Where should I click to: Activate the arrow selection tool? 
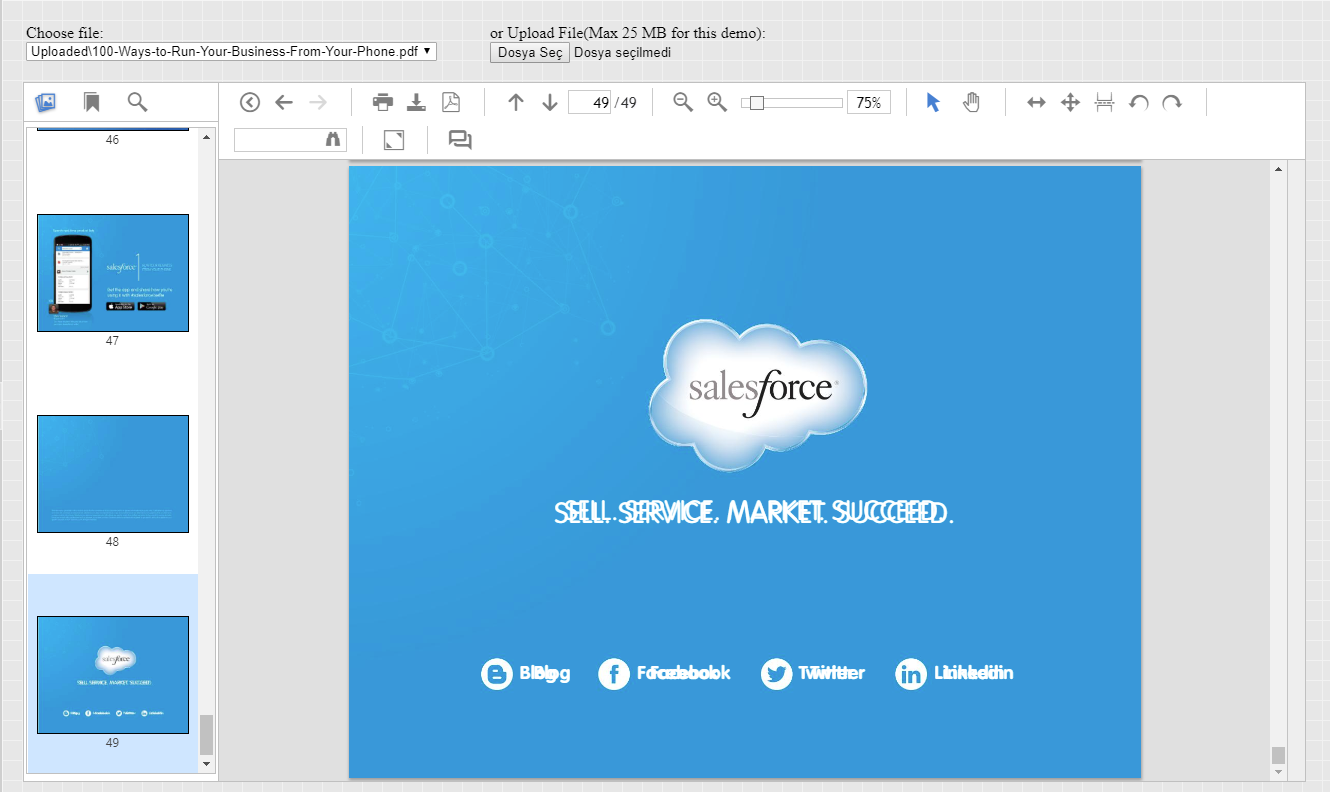click(x=933, y=102)
